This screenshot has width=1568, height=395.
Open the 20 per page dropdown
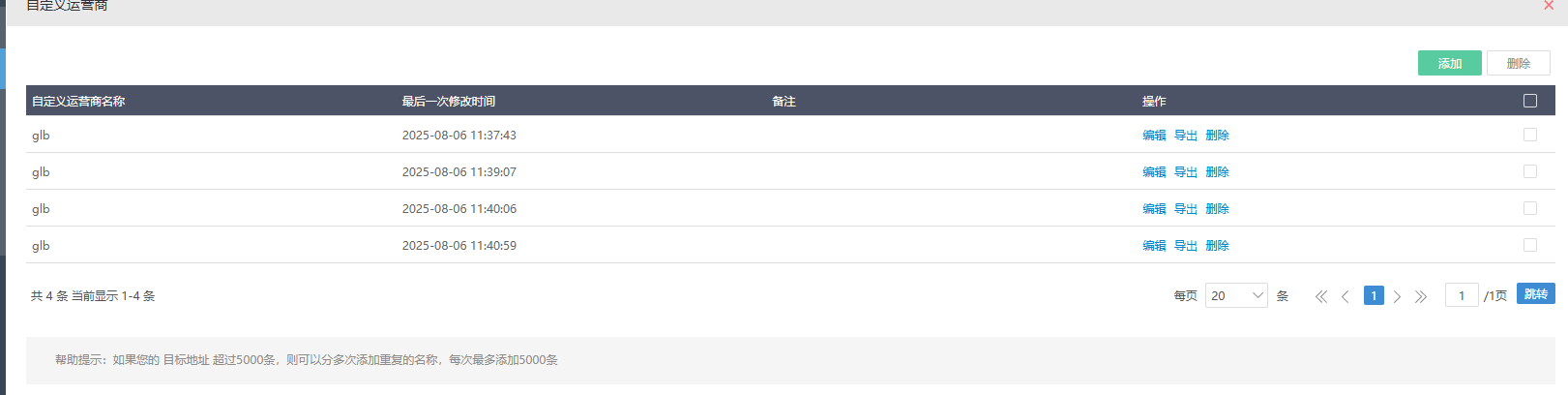coord(1236,295)
